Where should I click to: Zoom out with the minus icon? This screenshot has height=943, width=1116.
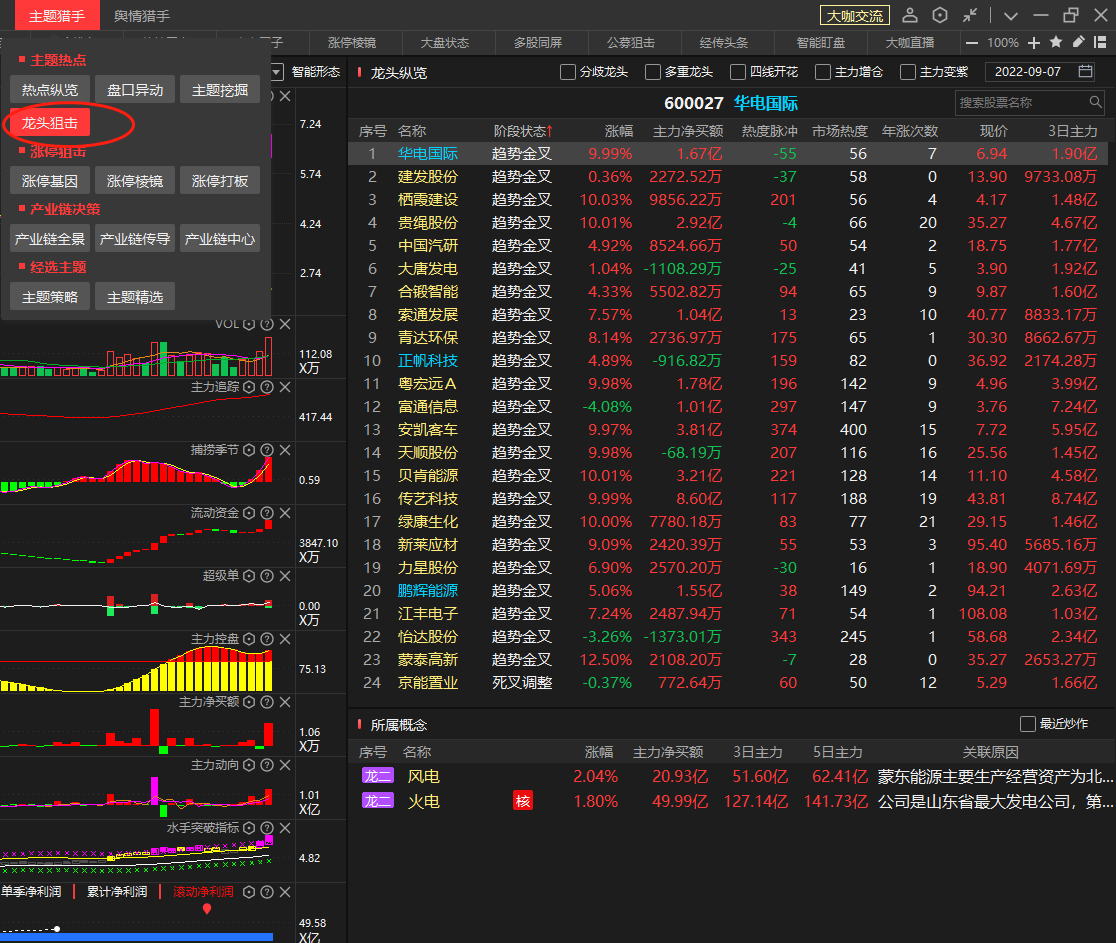tap(972, 43)
